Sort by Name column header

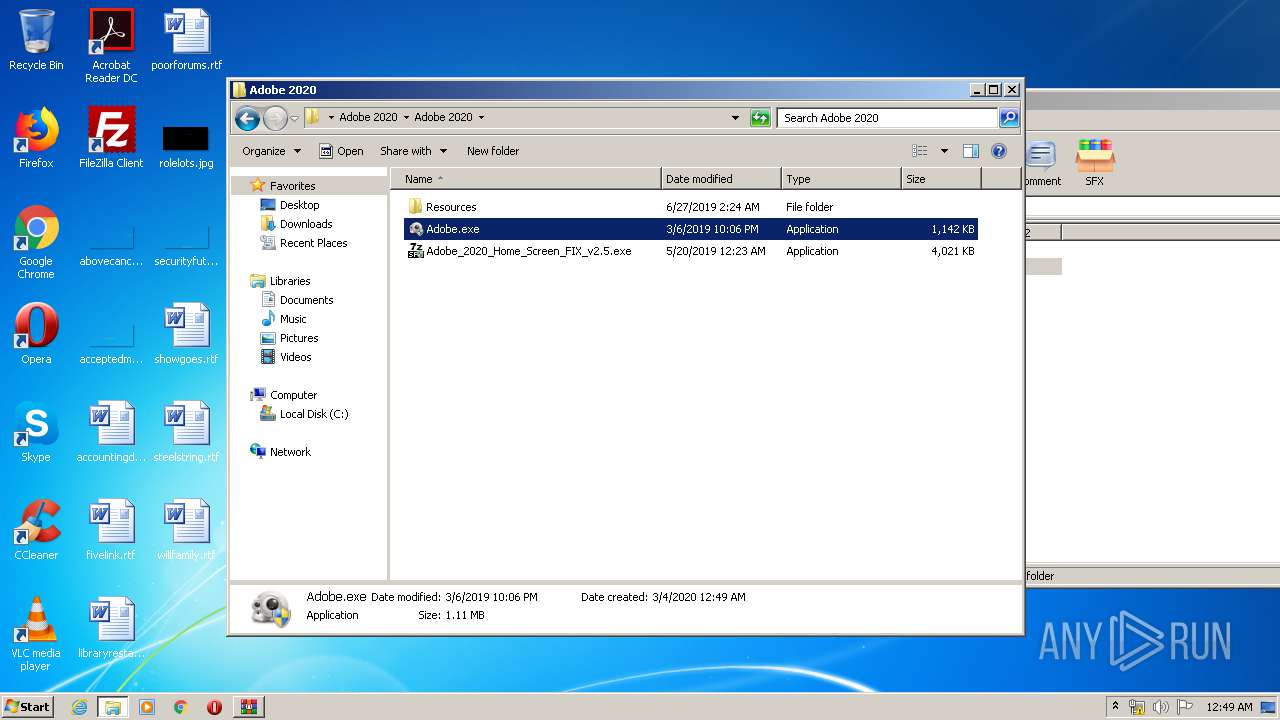point(525,179)
